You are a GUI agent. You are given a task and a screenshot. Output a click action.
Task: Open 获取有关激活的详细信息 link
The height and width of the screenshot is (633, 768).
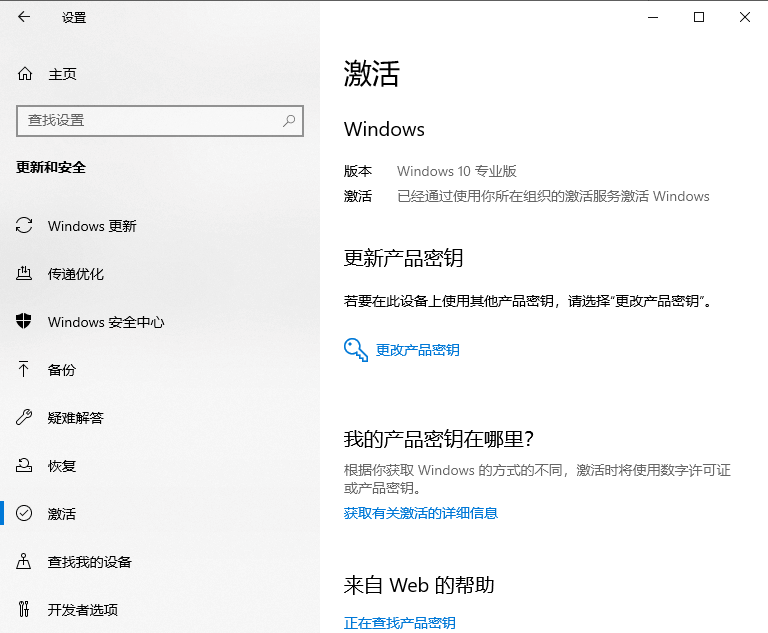[421, 513]
